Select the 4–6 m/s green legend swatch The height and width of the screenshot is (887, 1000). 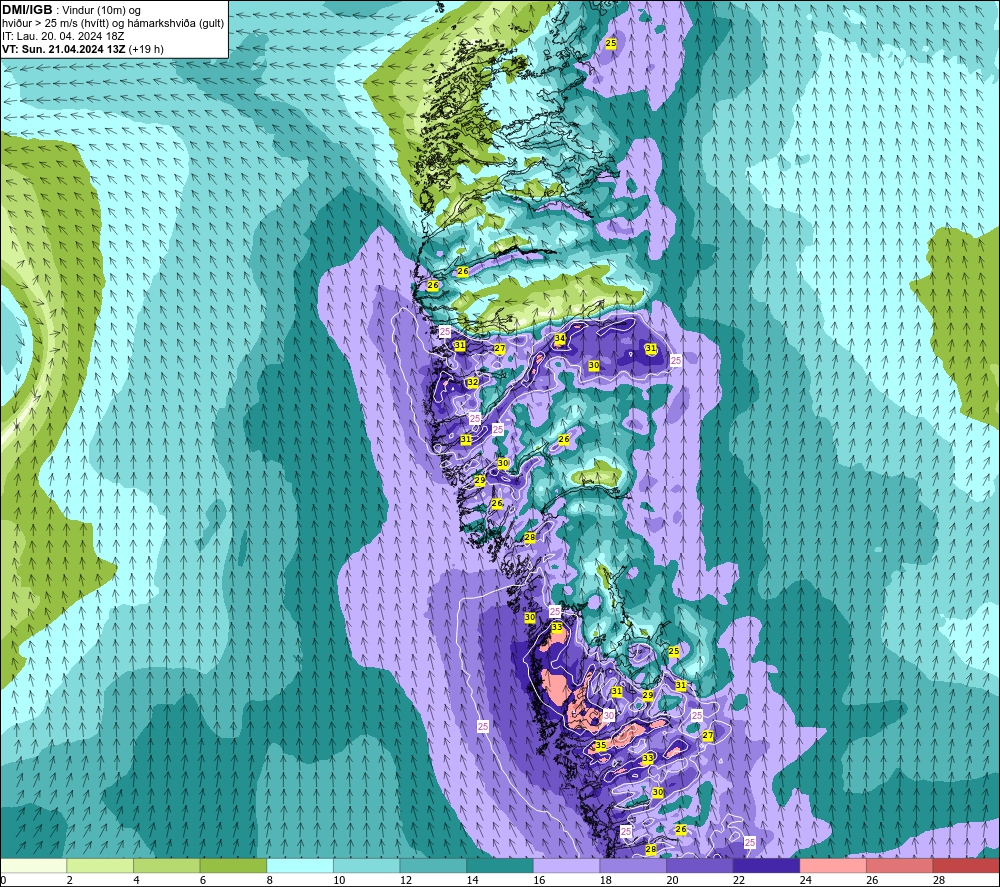[x=166, y=866]
